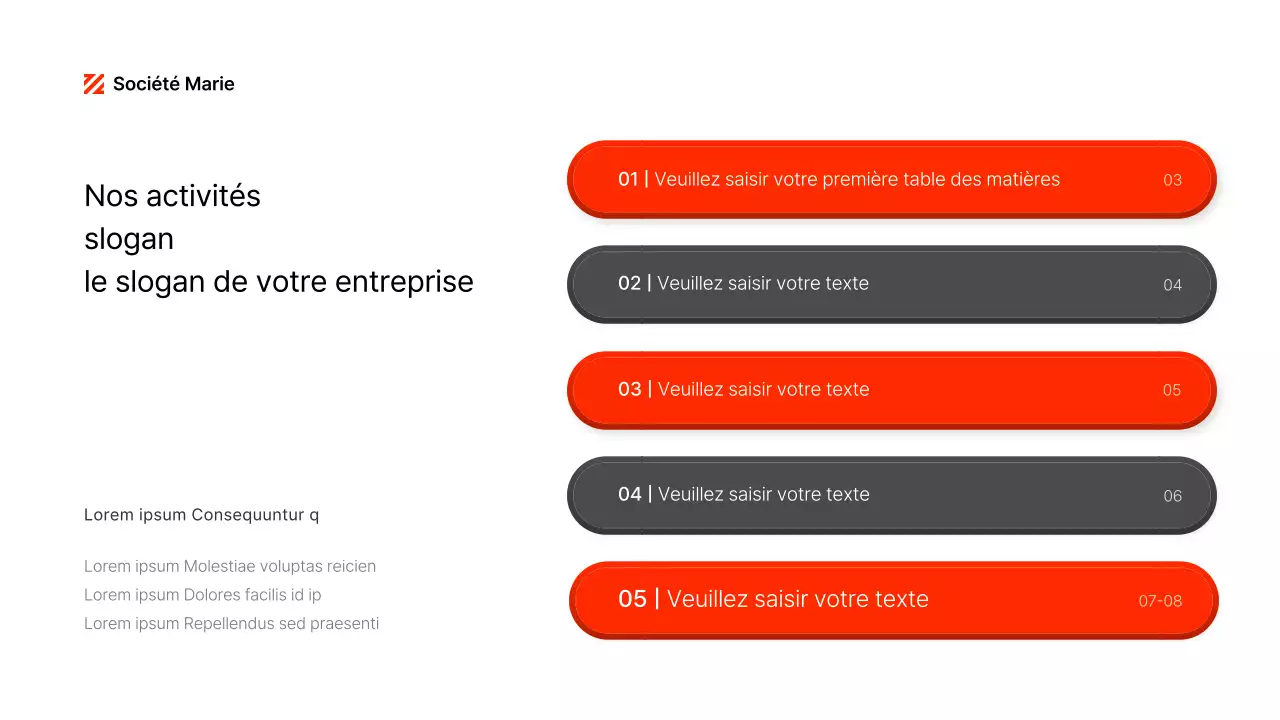The height and width of the screenshot is (720, 1280).
Task: Click page number 03 in the first bar
Action: point(1172,180)
